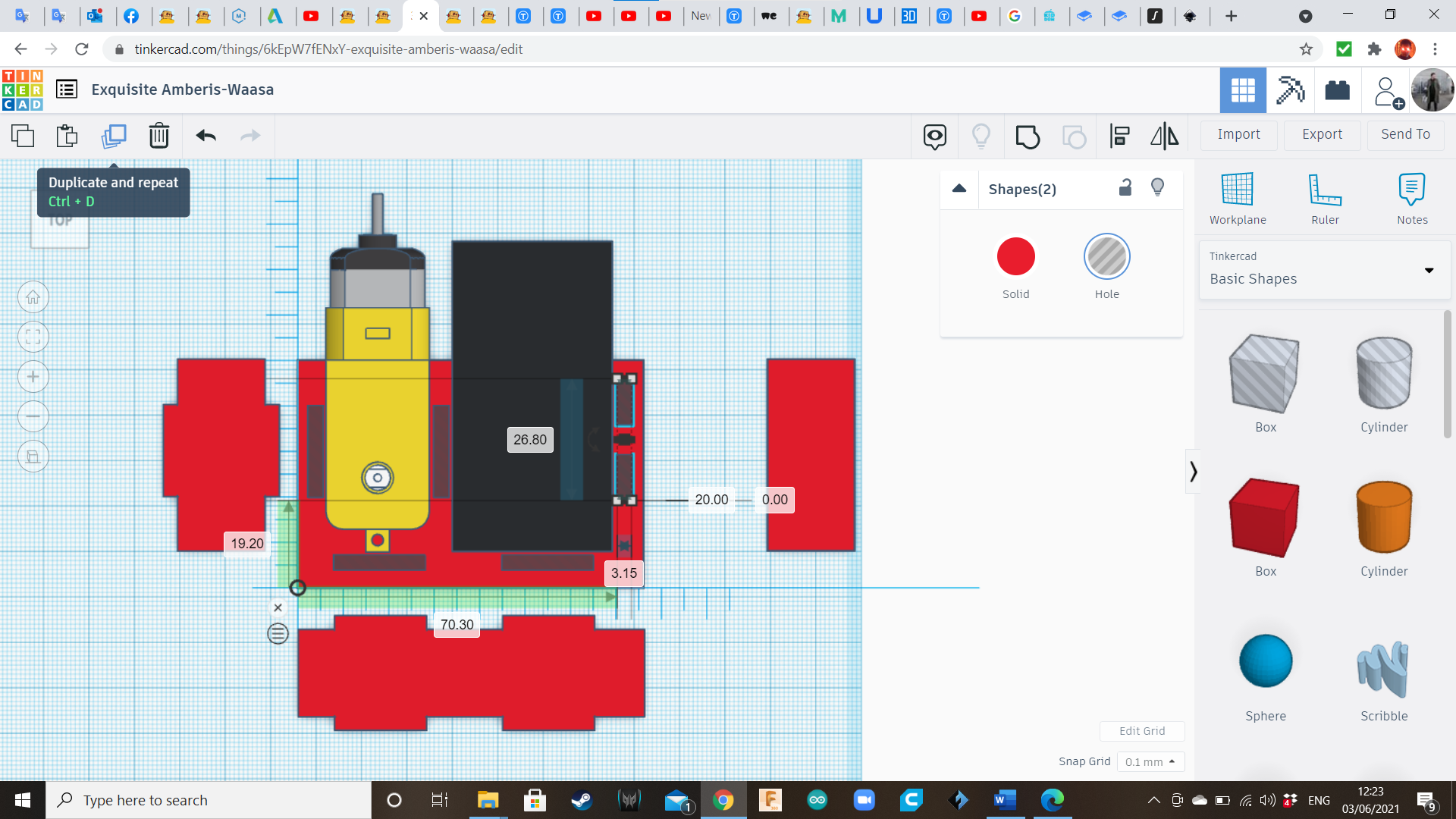Collapse the Shapes(2) inspector panel

[x=959, y=189]
